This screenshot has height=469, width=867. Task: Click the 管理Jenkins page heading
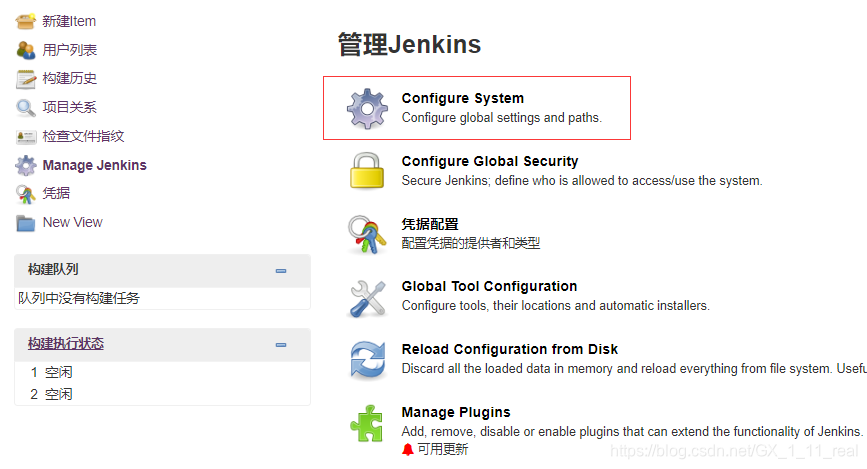coord(409,44)
